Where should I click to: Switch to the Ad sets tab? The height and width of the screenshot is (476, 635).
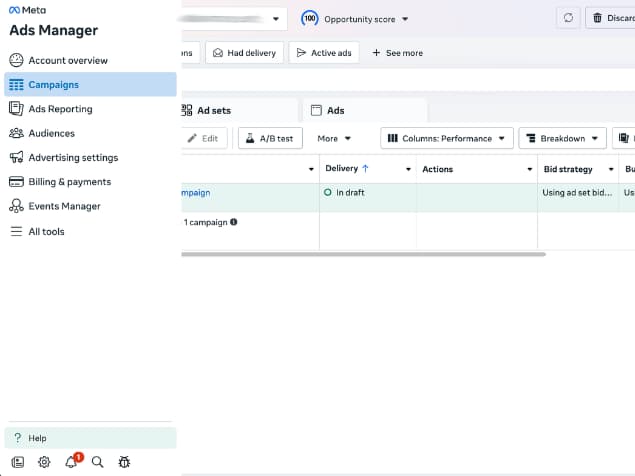coord(213,110)
